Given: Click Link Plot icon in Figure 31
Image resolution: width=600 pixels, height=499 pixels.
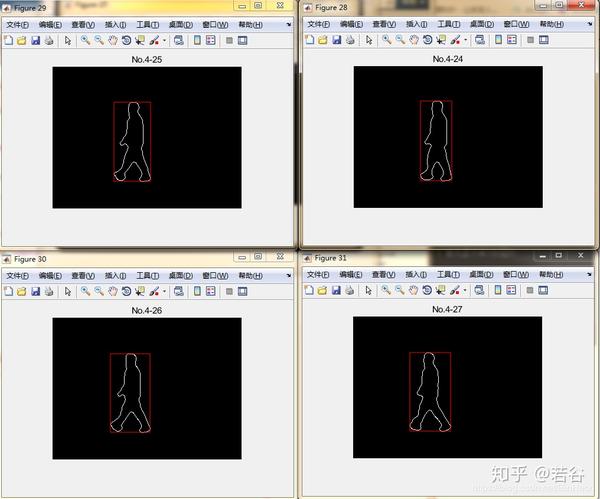Looking at the screenshot, I should [479, 290].
